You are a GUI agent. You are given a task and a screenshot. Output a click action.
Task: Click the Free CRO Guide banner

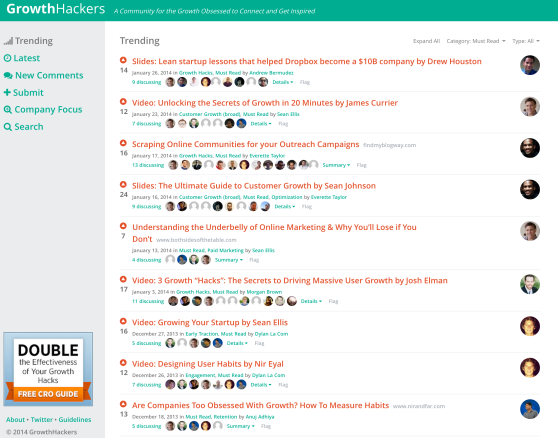[48, 369]
